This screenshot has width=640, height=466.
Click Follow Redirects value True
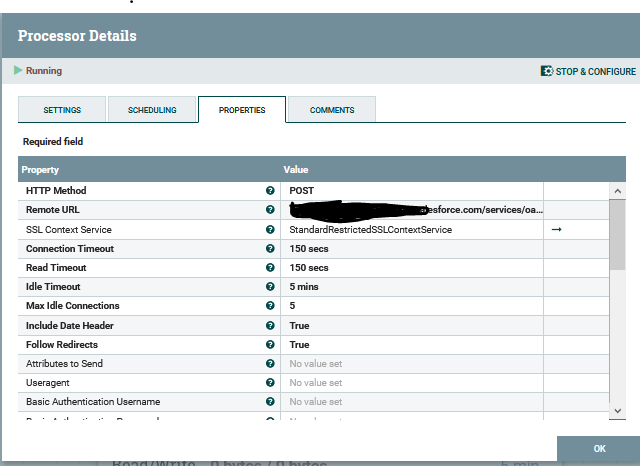point(299,344)
